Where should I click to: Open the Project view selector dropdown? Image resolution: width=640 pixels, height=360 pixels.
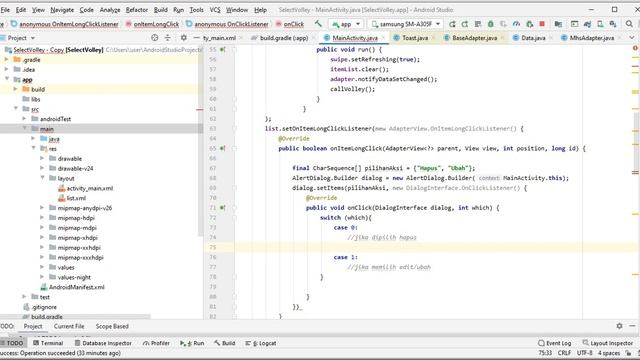21,38
